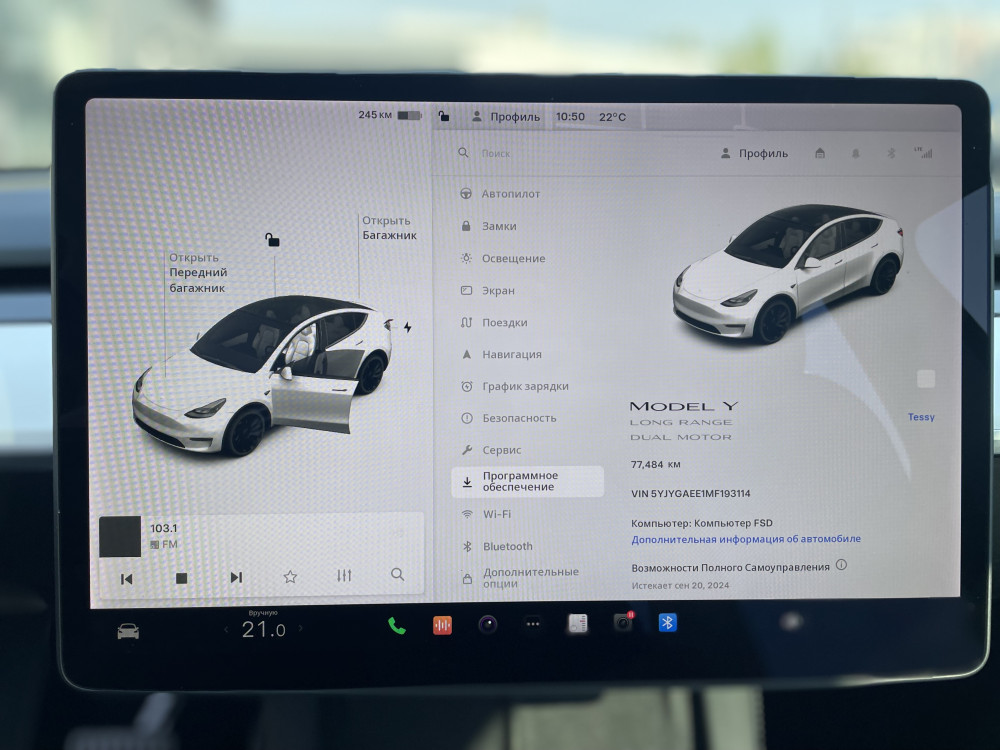Tap the search magnifier in settings panel
This screenshot has width=1000, height=750.
point(464,153)
